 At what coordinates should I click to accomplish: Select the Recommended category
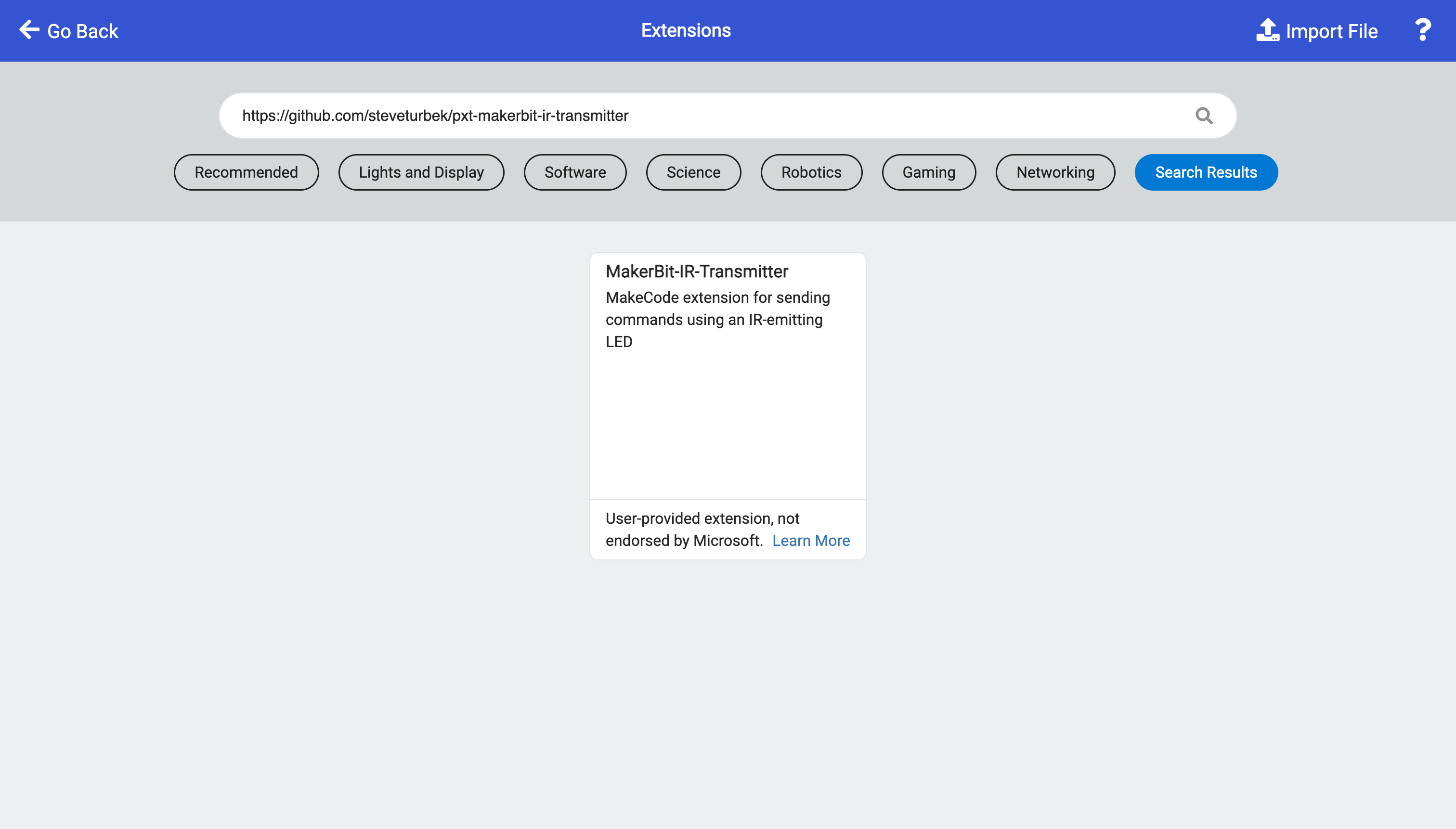coord(246,172)
